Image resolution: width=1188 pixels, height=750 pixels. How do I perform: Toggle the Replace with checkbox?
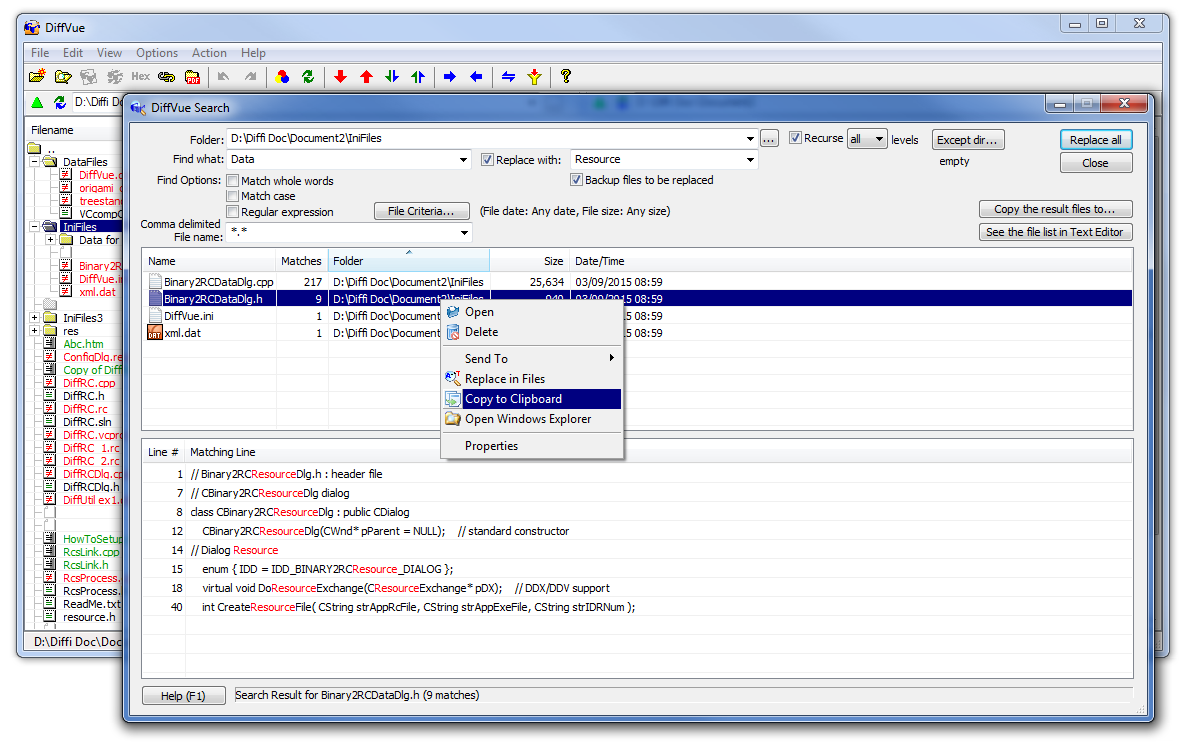[487, 160]
